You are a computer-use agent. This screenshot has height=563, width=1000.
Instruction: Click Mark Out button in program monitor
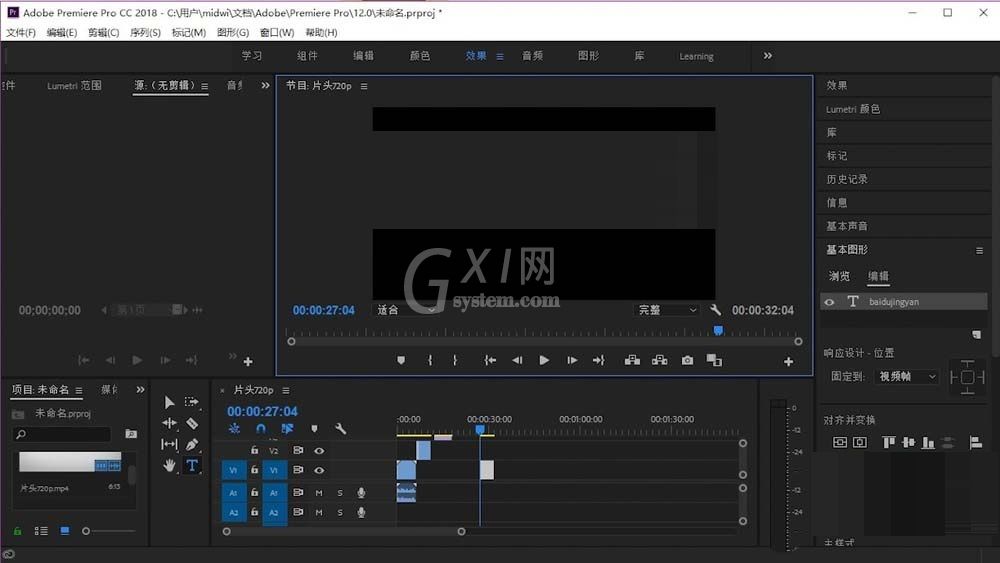click(x=455, y=361)
